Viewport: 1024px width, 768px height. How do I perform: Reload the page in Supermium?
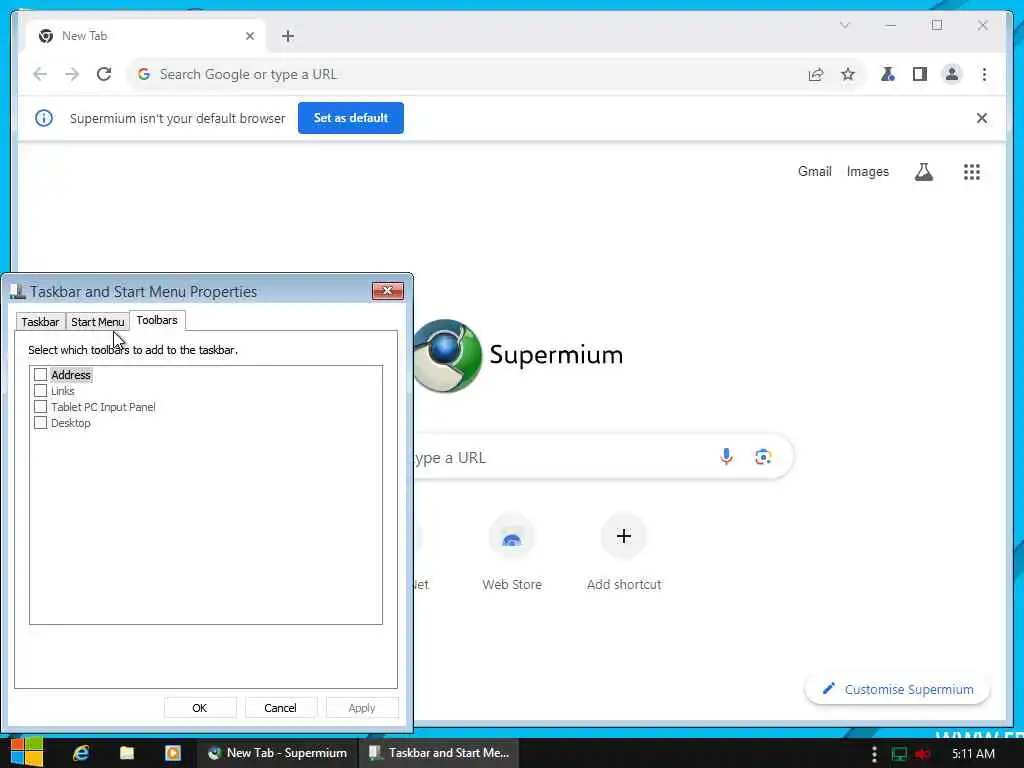click(104, 74)
